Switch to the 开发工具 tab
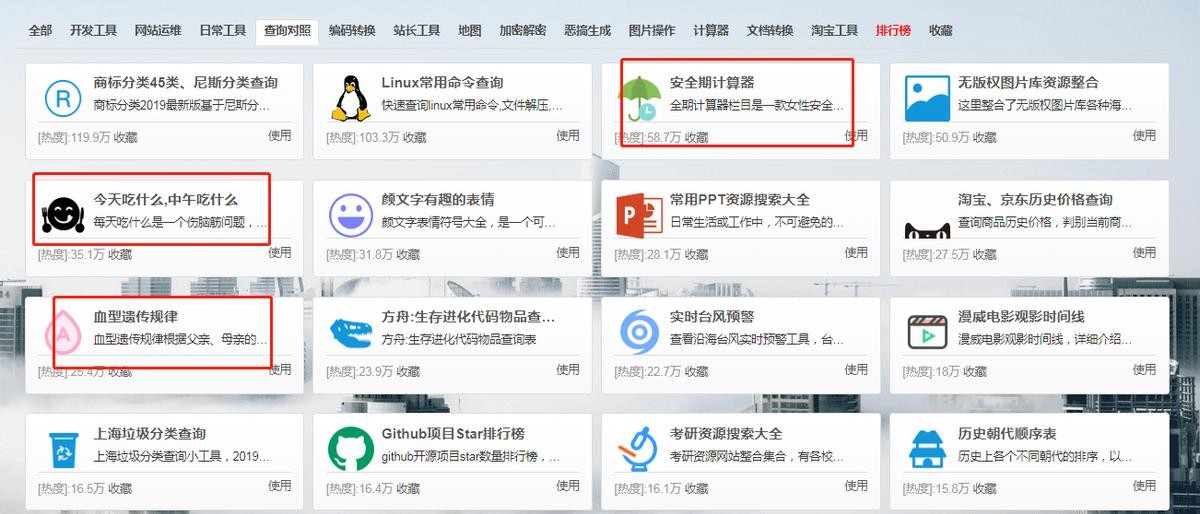Image resolution: width=1200 pixels, height=514 pixels. click(x=94, y=30)
